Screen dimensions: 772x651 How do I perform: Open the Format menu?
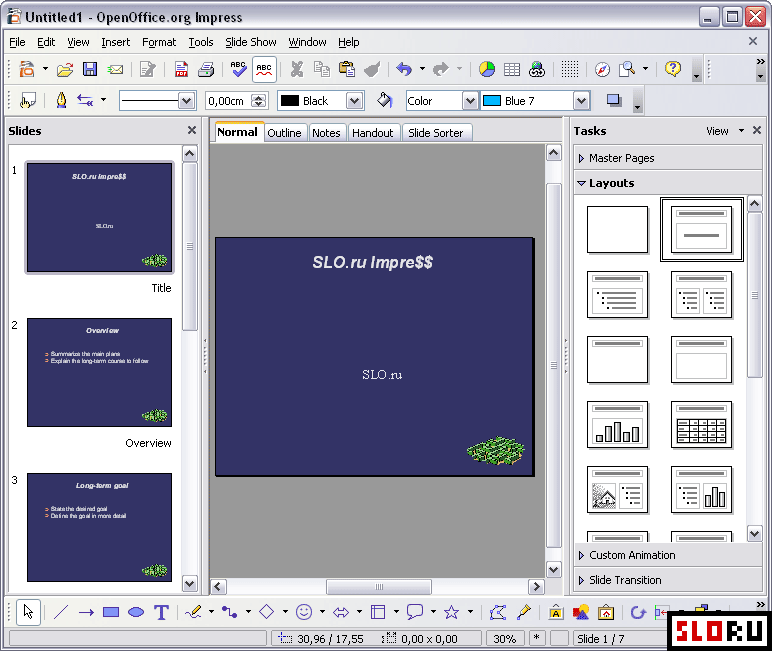coord(159,42)
